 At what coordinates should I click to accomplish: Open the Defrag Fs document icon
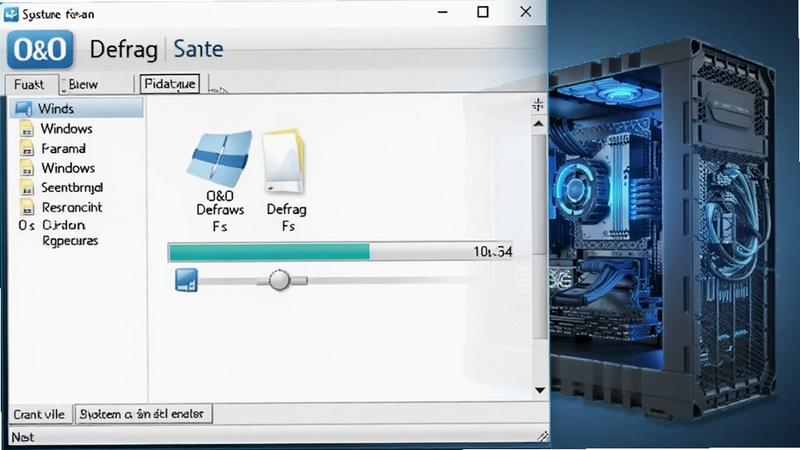(286, 181)
